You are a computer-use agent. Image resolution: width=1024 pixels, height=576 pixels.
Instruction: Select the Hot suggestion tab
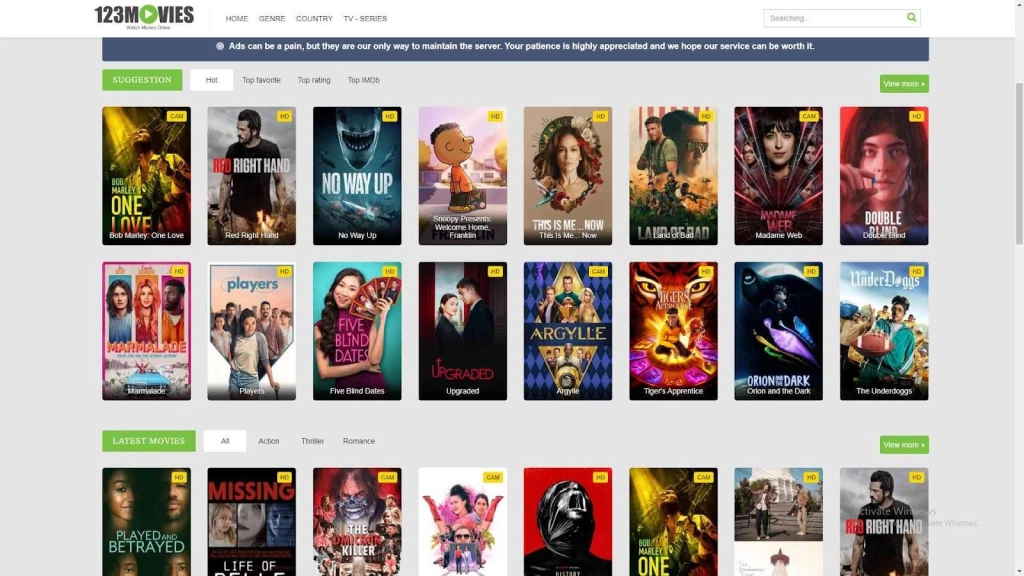point(212,80)
